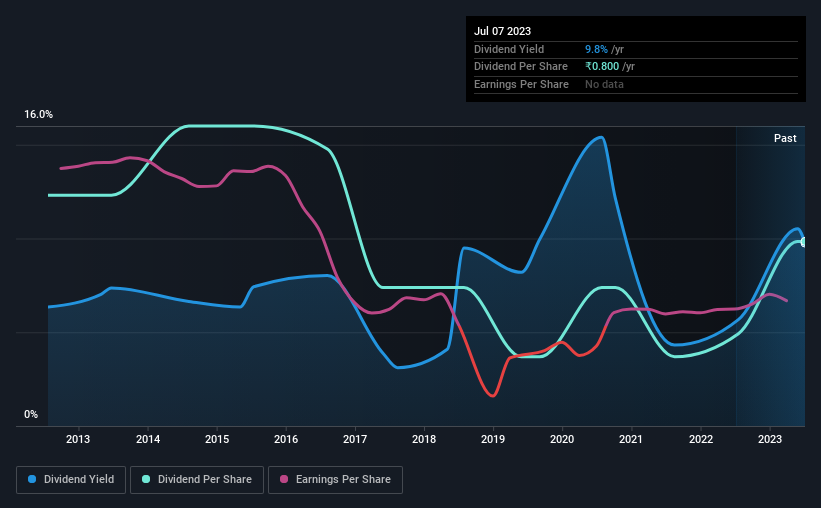The height and width of the screenshot is (508, 821).
Task: Select the 2022 x-axis label
Action: click(701, 439)
